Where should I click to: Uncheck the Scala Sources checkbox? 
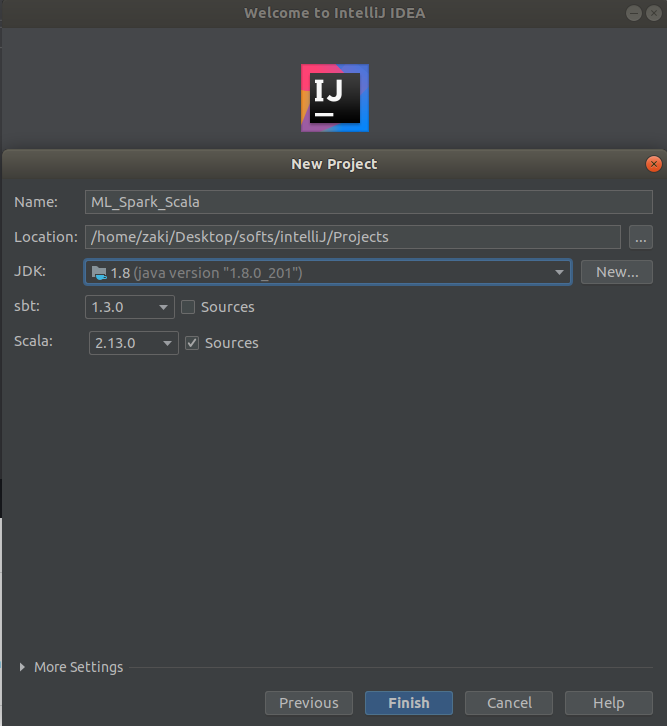[192, 343]
